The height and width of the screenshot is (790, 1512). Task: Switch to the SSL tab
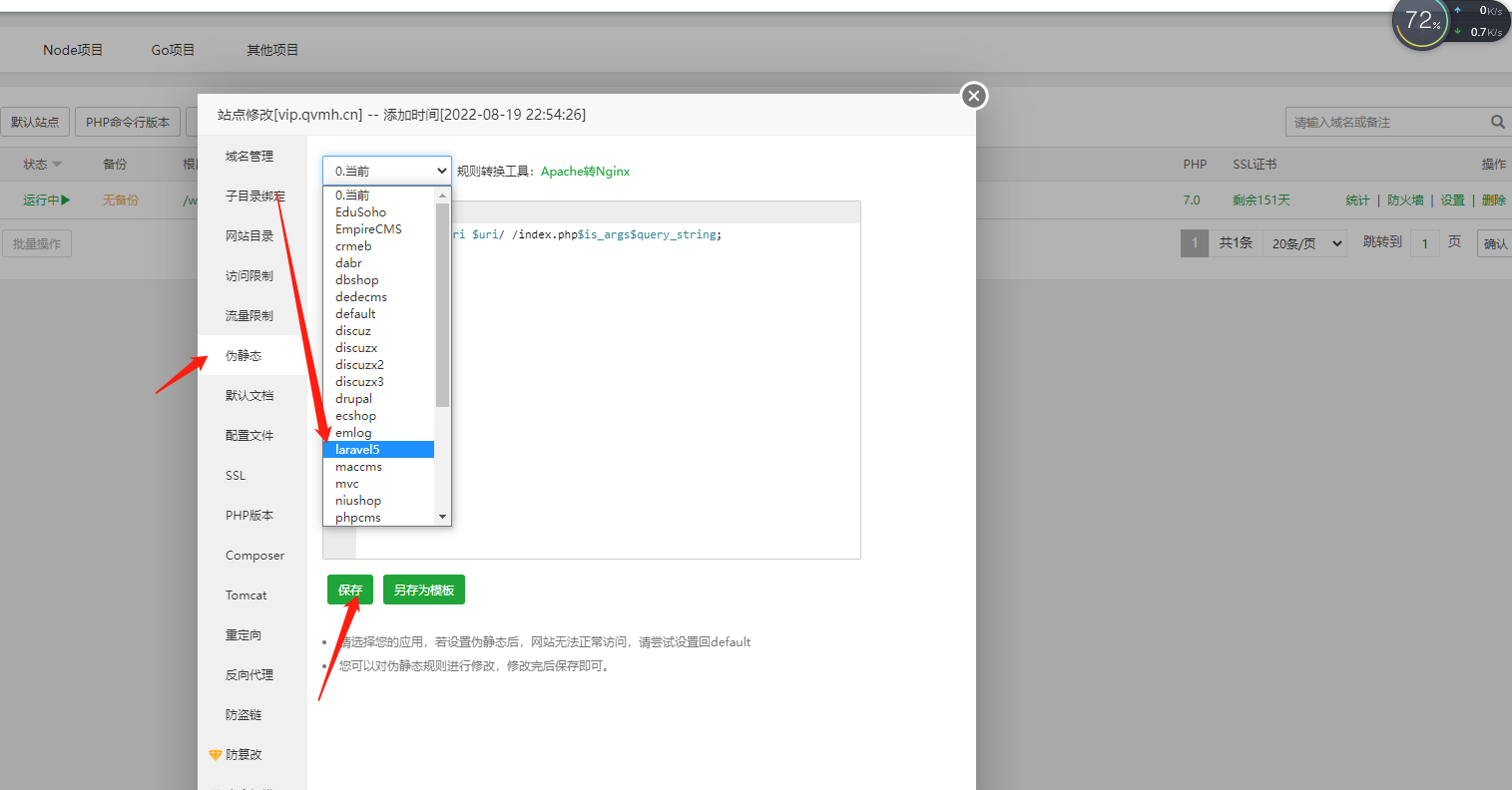[x=252, y=476]
